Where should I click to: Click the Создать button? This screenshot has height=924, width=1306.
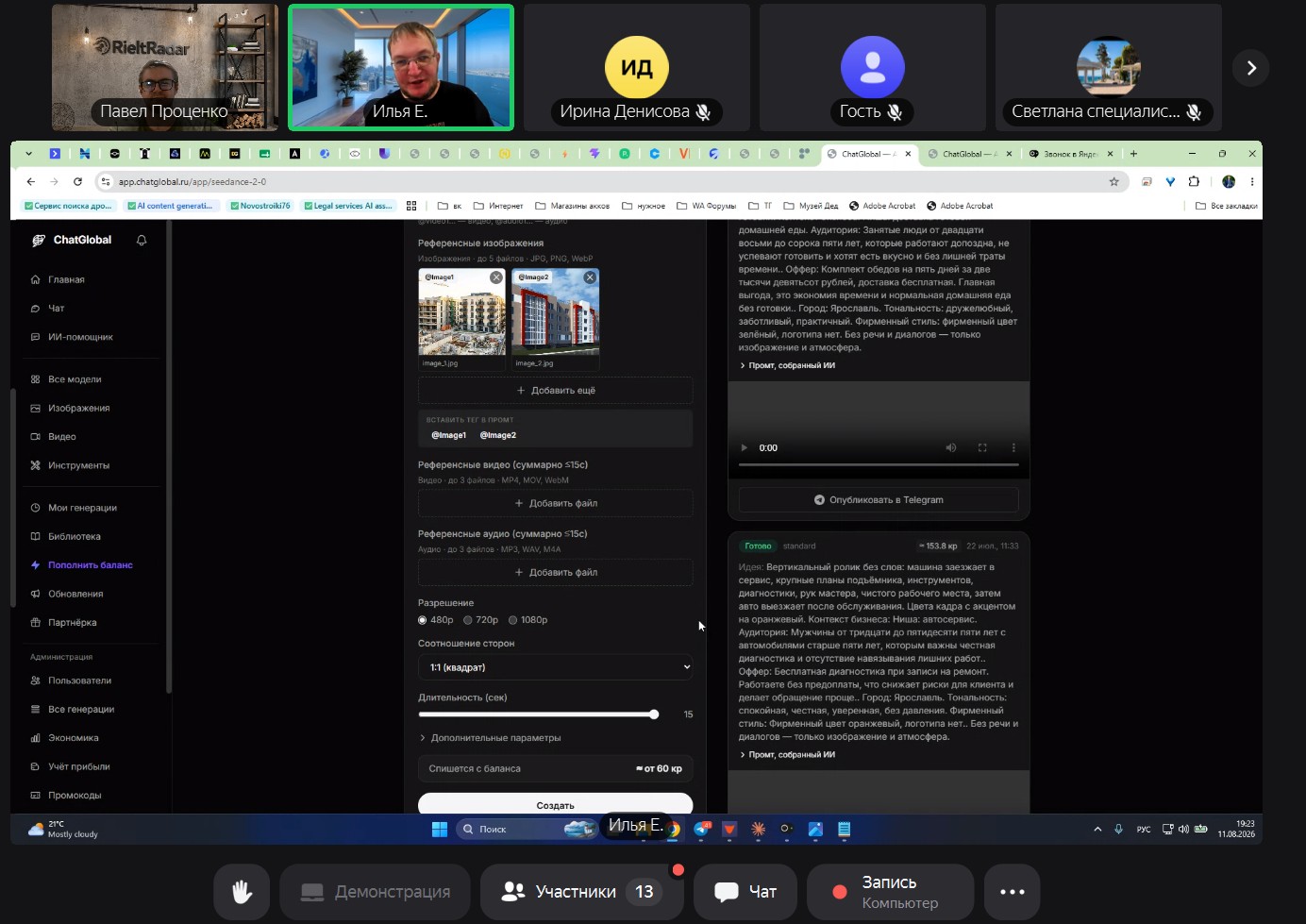pos(555,804)
